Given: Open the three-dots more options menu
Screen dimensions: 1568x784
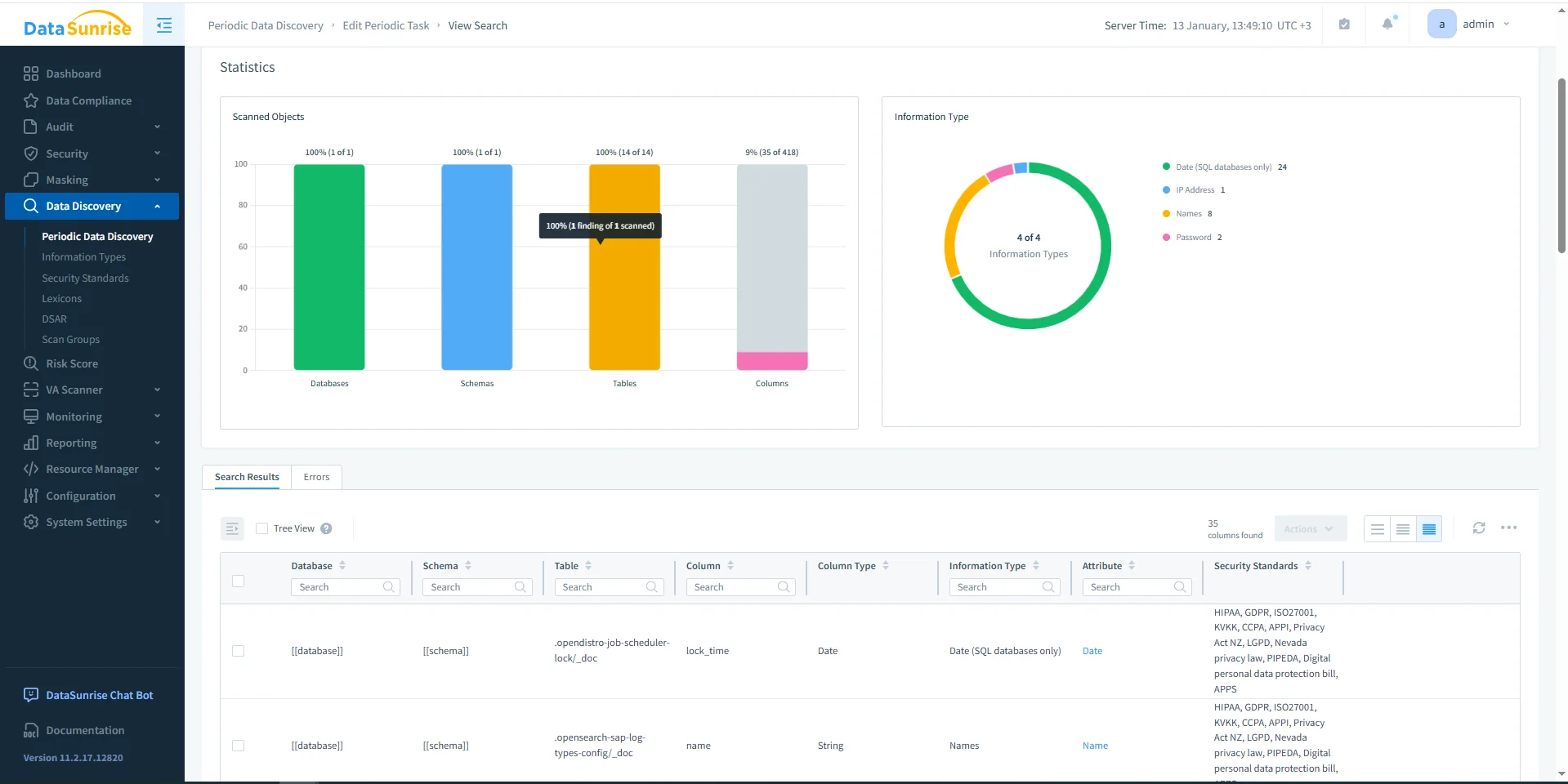Looking at the screenshot, I should (1508, 528).
